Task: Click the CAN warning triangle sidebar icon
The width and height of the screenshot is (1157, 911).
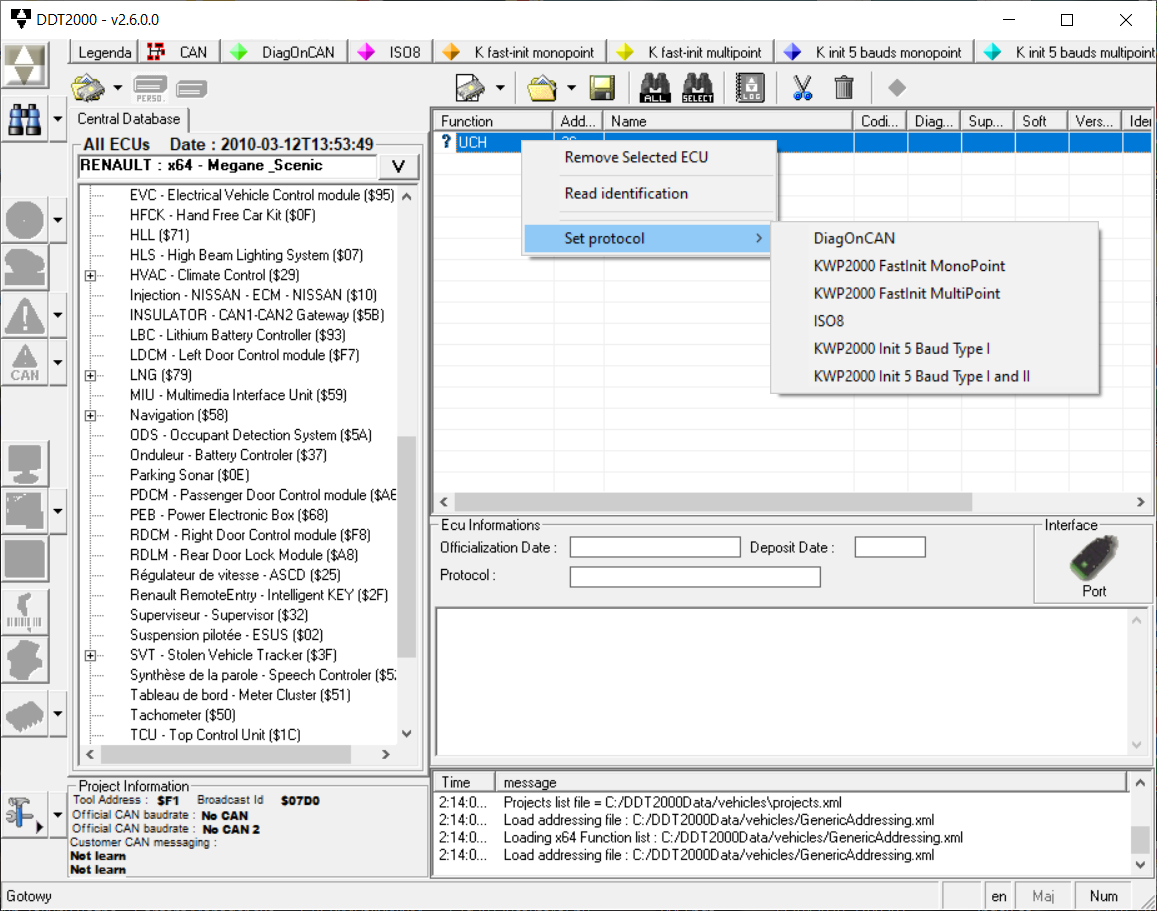Action: pyautogui.click(x=24, y=361)
